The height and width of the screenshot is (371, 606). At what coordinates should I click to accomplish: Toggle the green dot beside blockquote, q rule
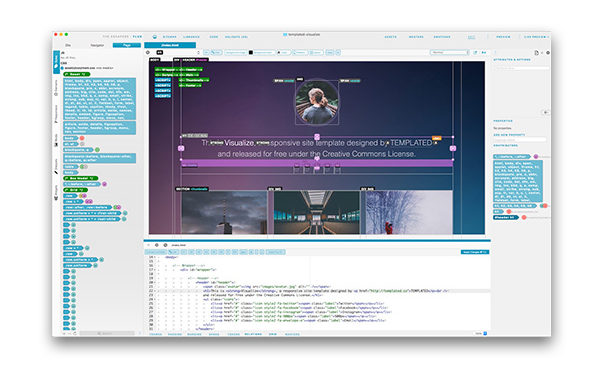click(97, 150)
